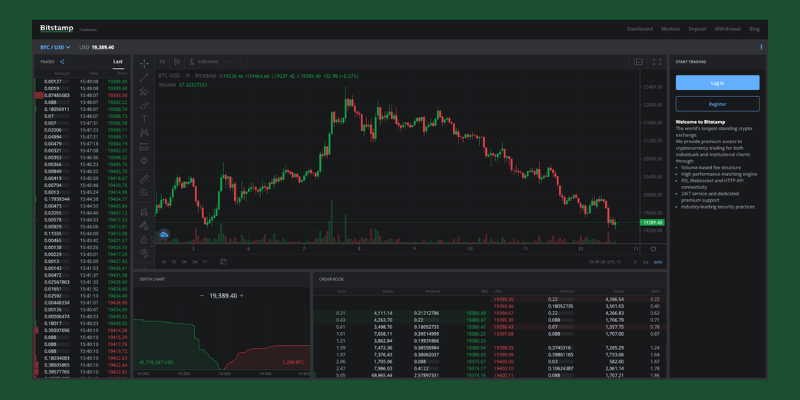Toggle log scale on chart
Screen dimensions: 800x400
pyautogui.click(x=645, y=262)
